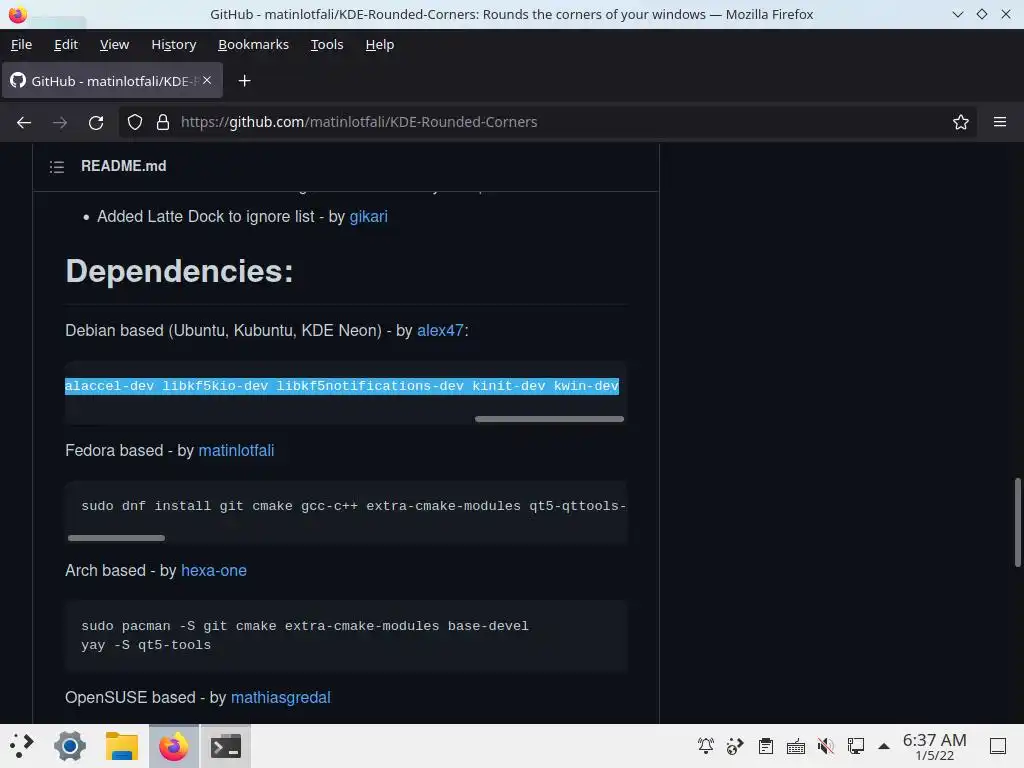Open the View menu
The height and width of the screenshot is (768, 1024).
[x=114, y=44]
